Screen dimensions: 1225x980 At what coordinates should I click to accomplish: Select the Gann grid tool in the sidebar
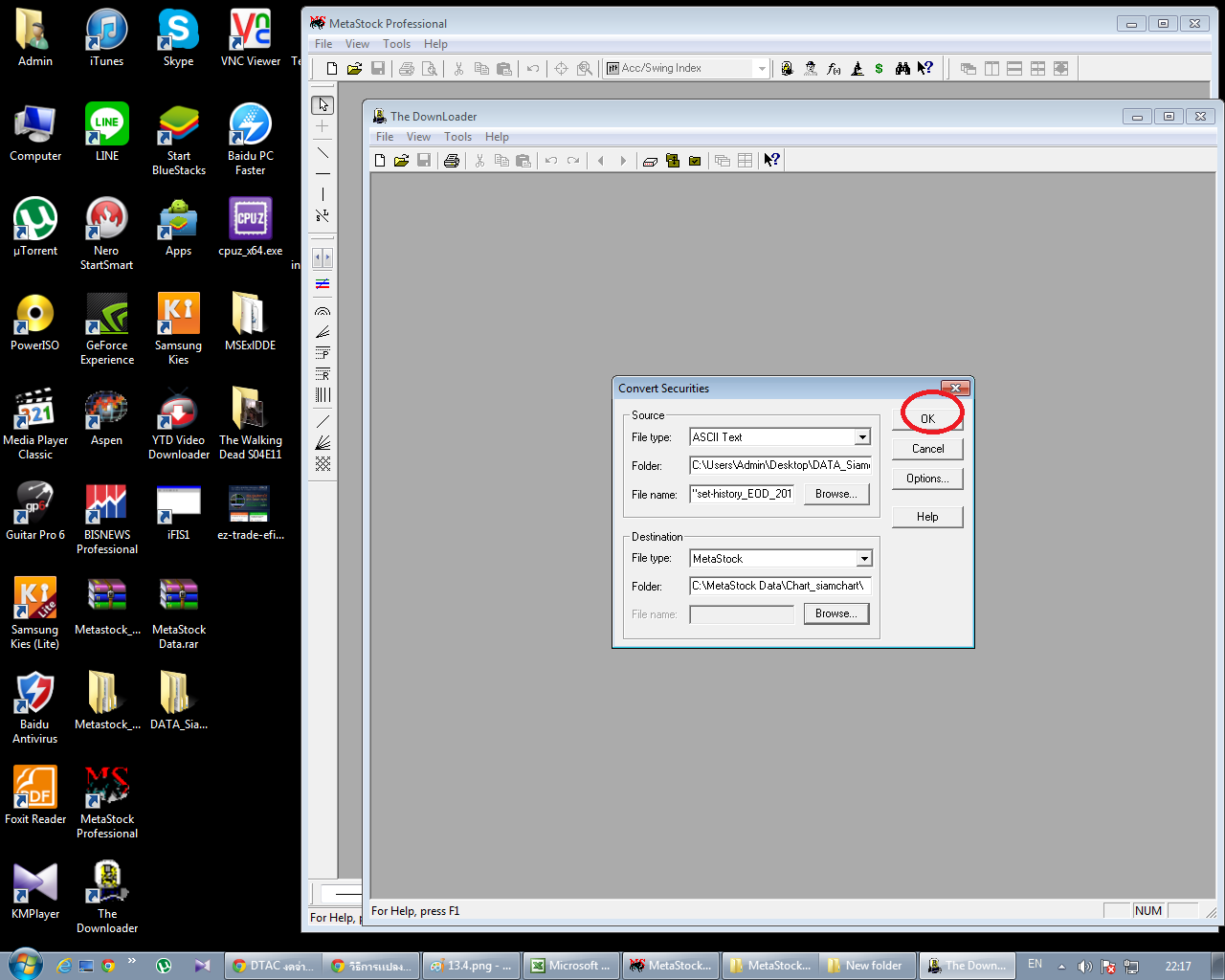[323, 464]
